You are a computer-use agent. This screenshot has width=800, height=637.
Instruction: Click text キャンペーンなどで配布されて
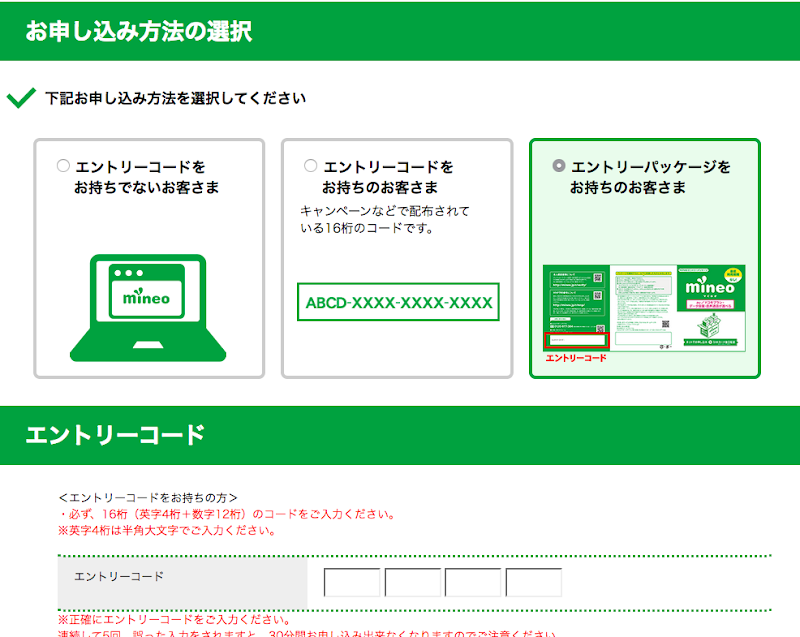point(385,211)
